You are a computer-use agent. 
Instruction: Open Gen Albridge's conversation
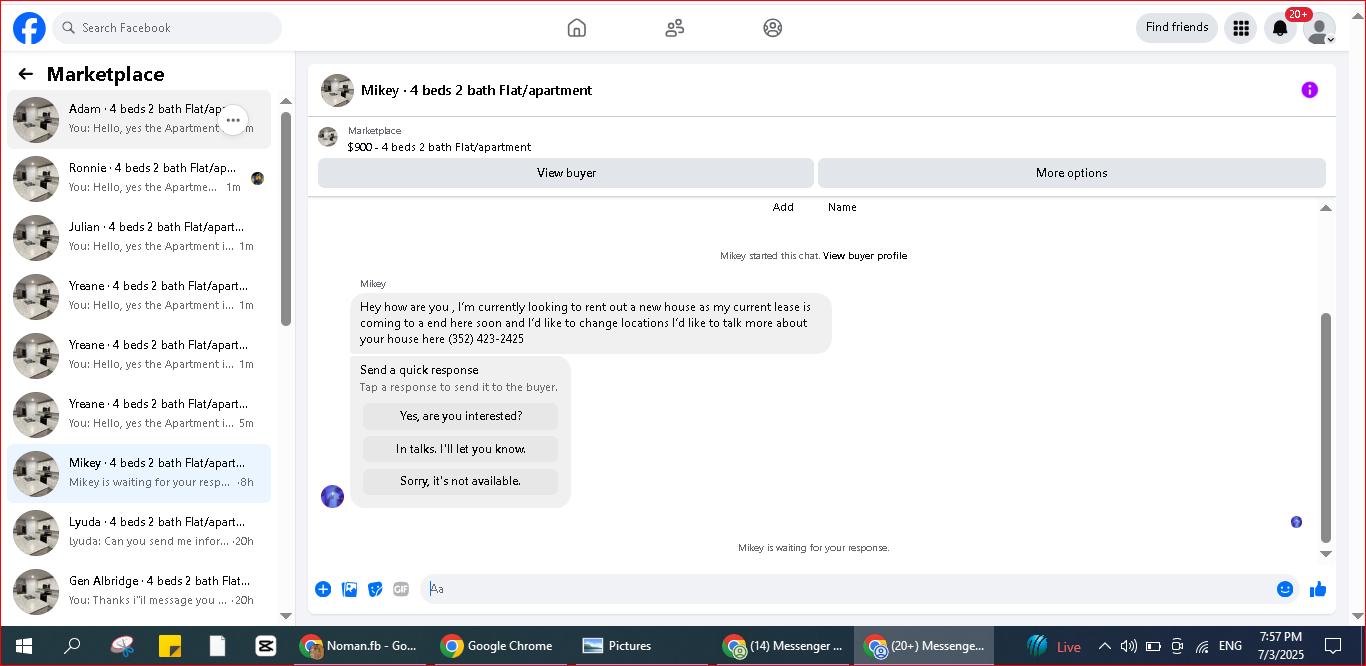(139, 591)
